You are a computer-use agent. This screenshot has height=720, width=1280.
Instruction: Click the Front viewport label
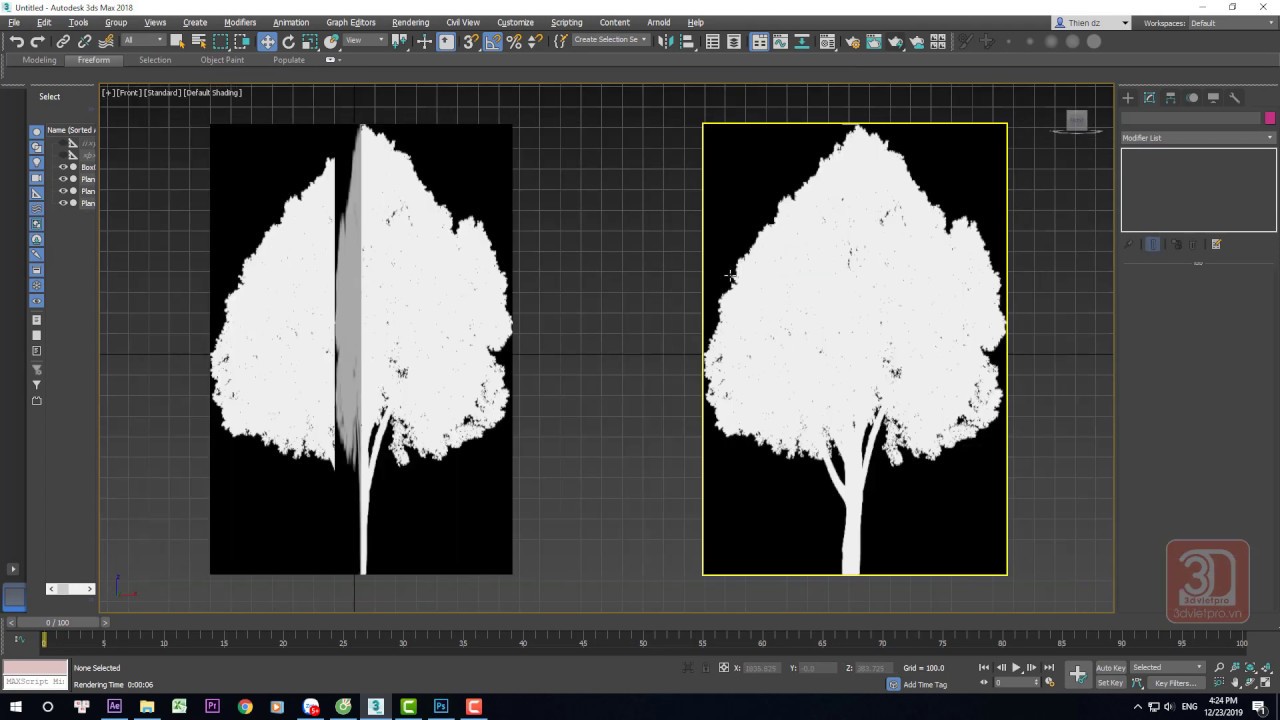click(x=128, y=93)
